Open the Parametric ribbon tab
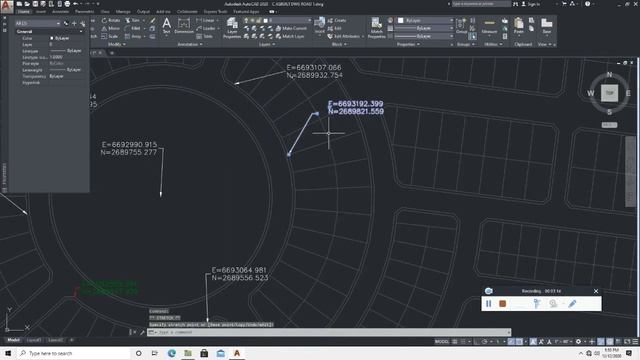 (x=84, y=12)
